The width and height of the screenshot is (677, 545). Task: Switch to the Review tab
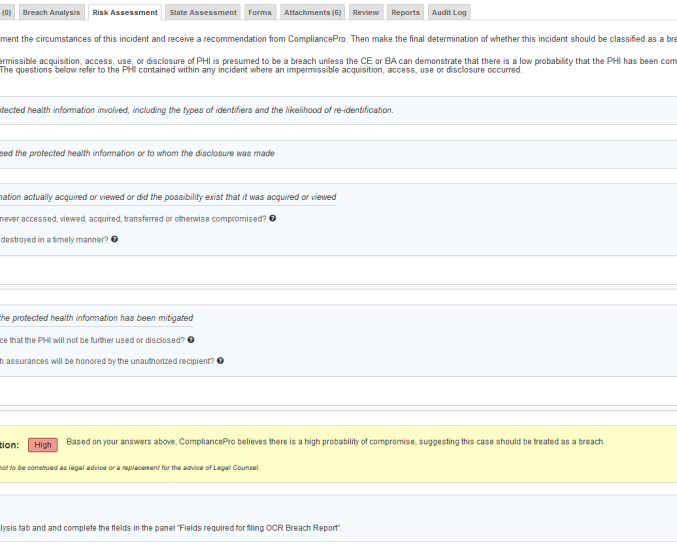pos(365,12)
